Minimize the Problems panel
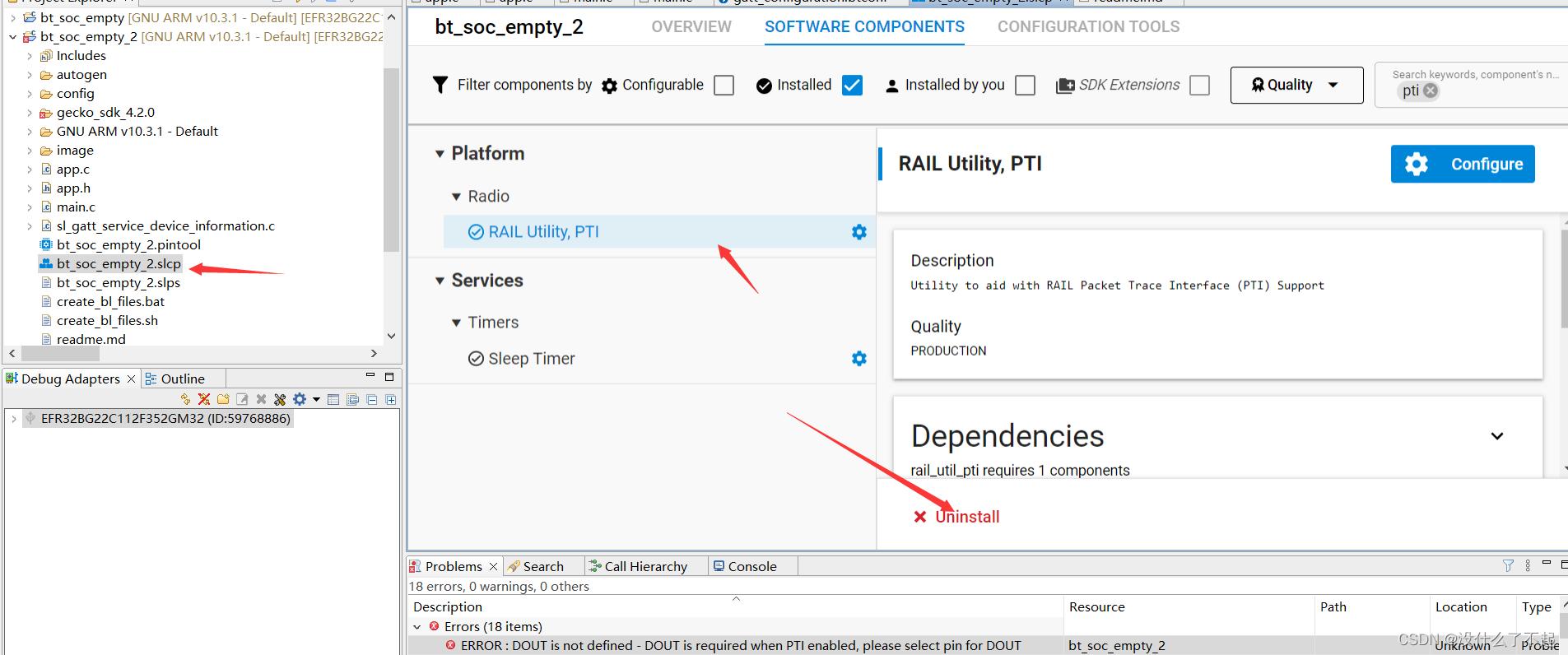Viewport: 1568px width, 655px height. coord(1547,563)
